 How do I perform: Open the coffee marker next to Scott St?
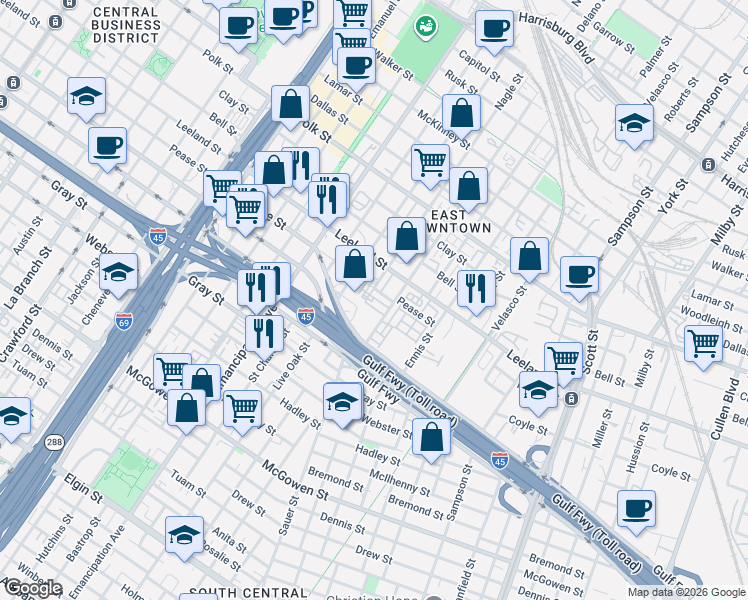tap(579, 277)
